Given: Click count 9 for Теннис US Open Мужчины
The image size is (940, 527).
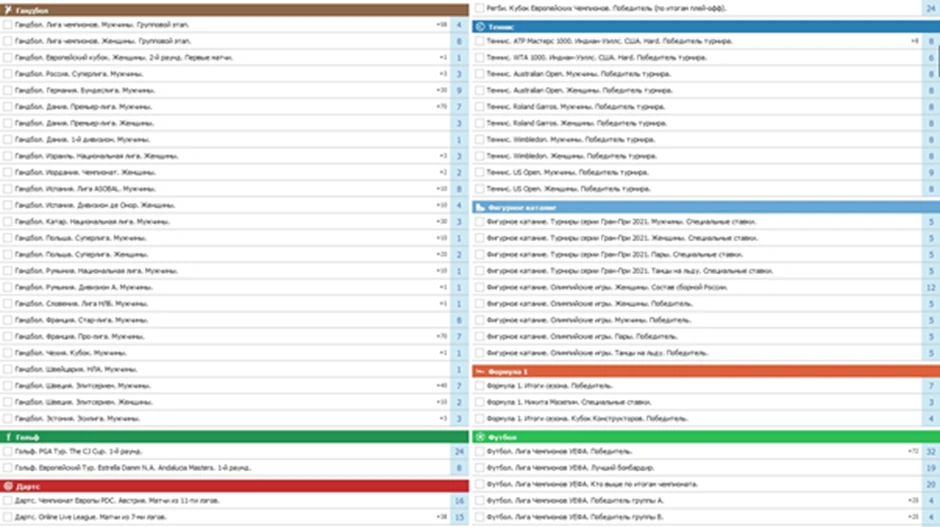Looking at the screenshot, I should 931,172.
